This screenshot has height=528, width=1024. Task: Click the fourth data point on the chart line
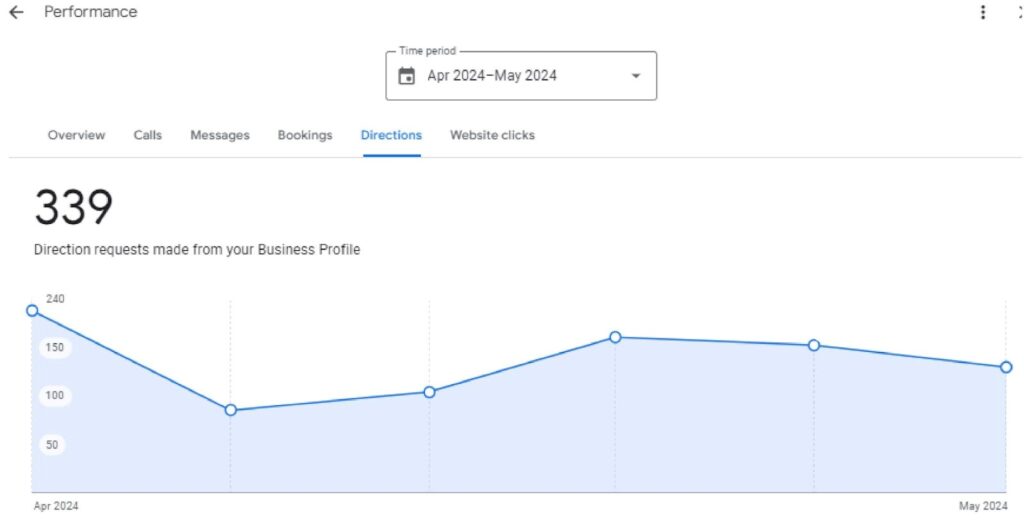coord(615,337)
